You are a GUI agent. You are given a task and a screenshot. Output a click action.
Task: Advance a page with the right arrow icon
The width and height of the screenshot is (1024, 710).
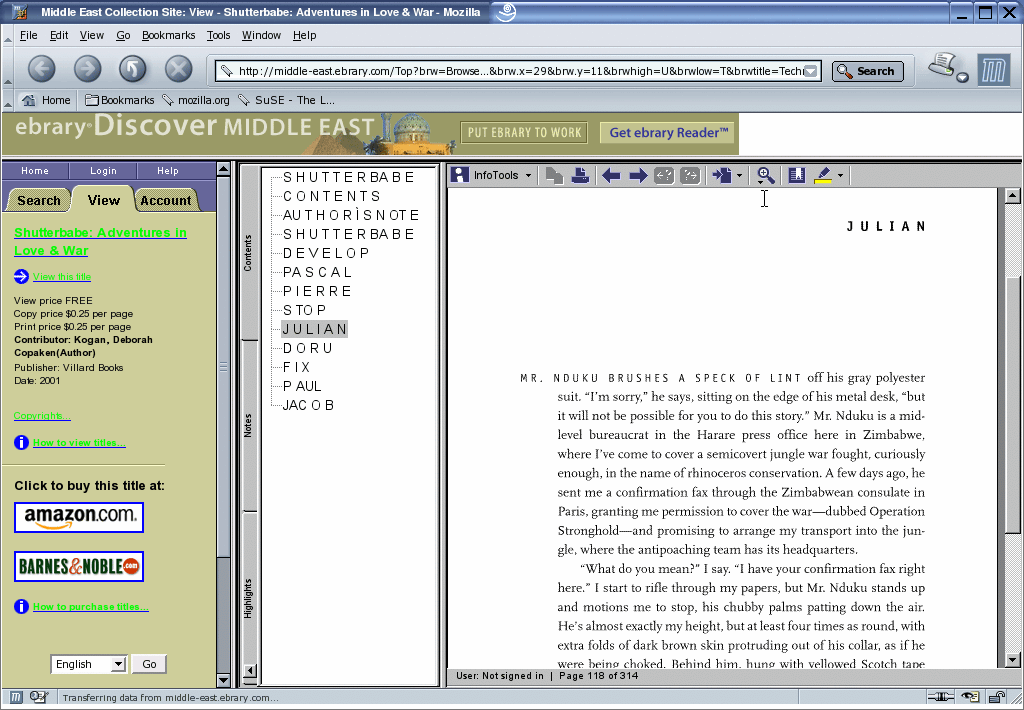click(638, 175)
